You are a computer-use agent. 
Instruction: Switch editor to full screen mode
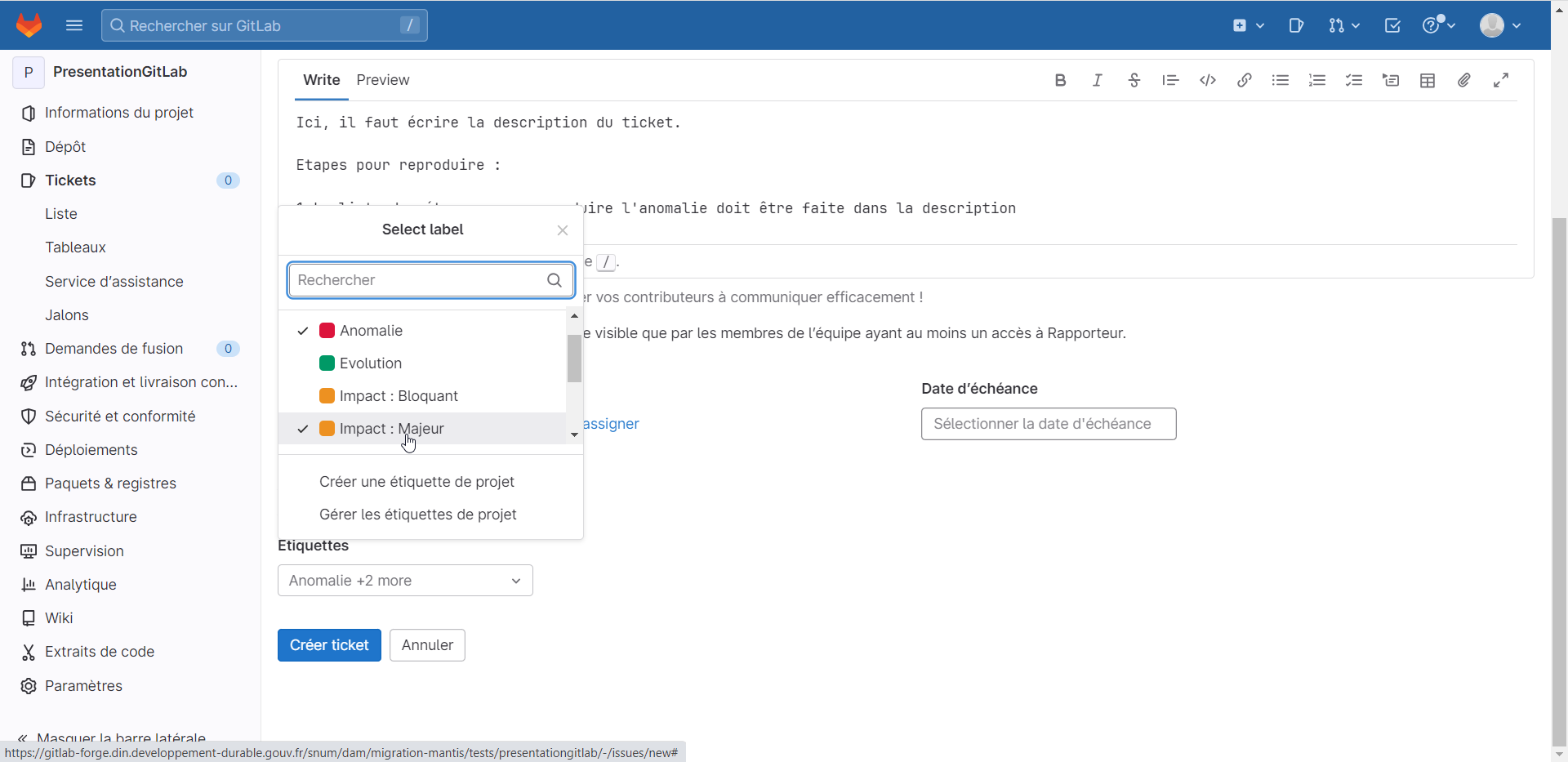[x=1500, y=80]
